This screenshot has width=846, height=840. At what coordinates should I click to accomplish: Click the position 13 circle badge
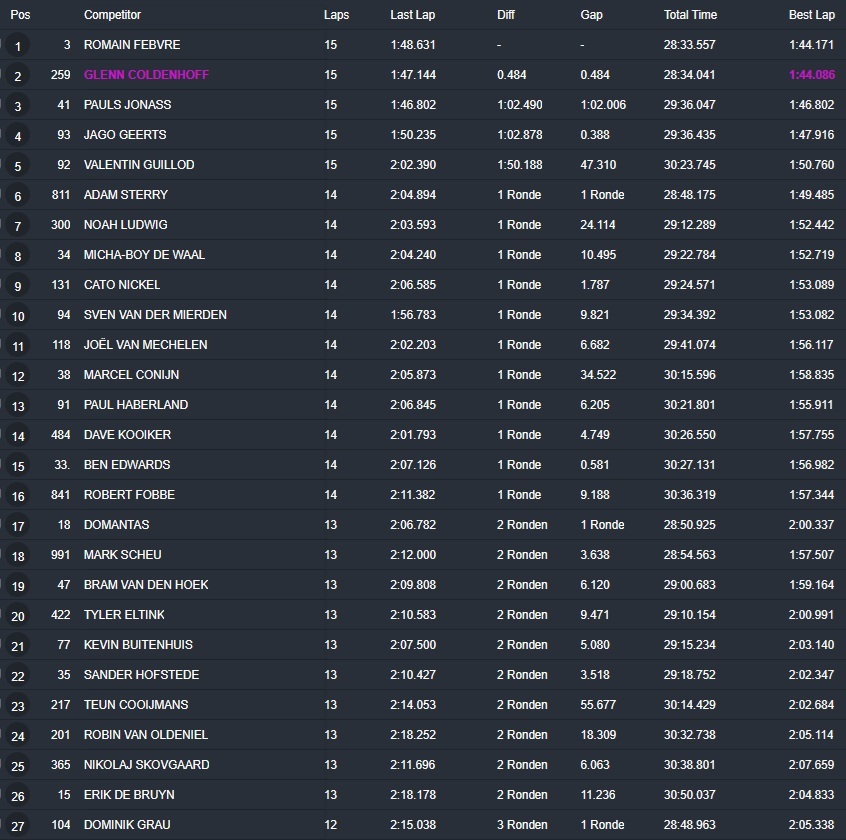18,406
